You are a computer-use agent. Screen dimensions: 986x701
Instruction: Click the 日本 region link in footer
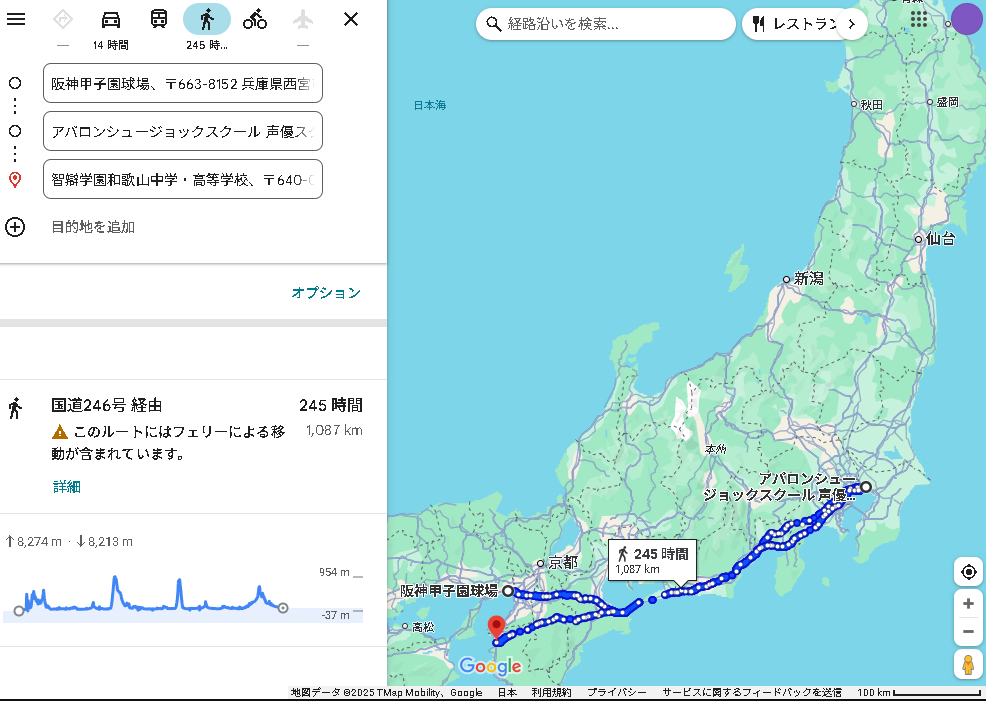[507, 692]
